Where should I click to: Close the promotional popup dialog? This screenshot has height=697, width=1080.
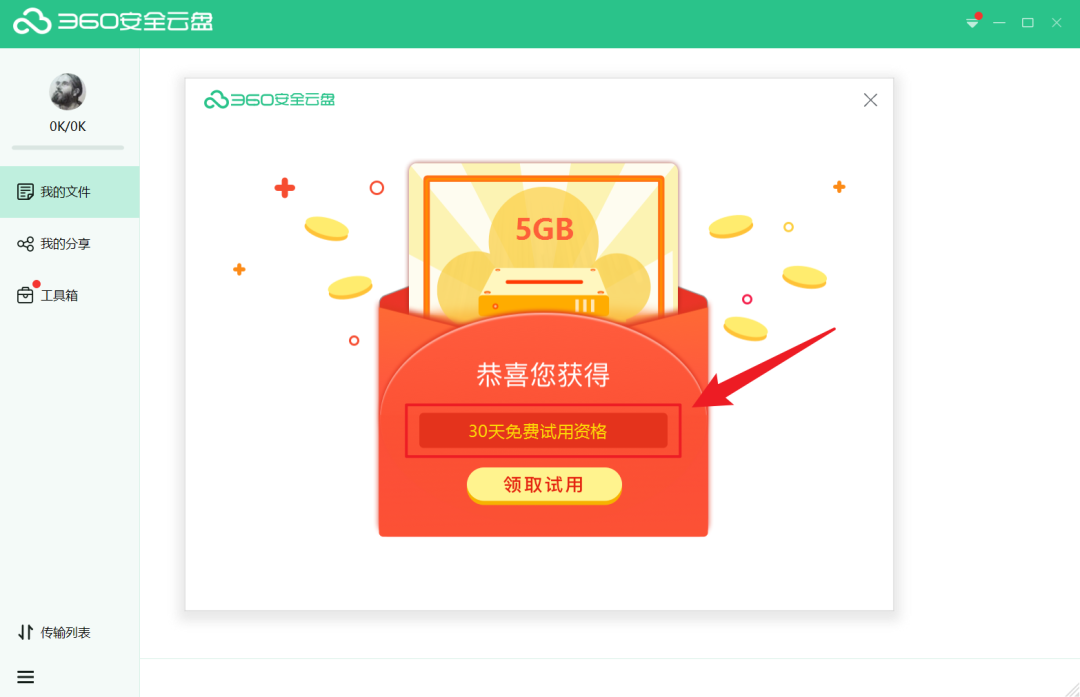[x=871, y=101]
